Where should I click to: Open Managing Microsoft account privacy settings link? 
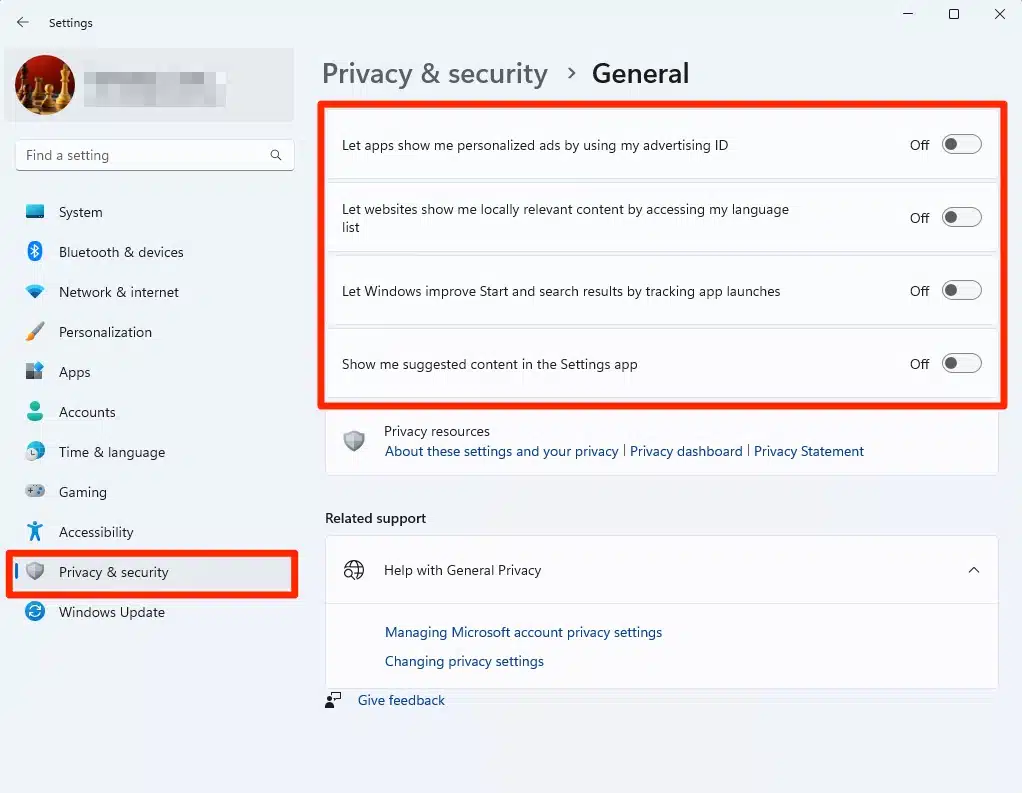click(523, 632)
